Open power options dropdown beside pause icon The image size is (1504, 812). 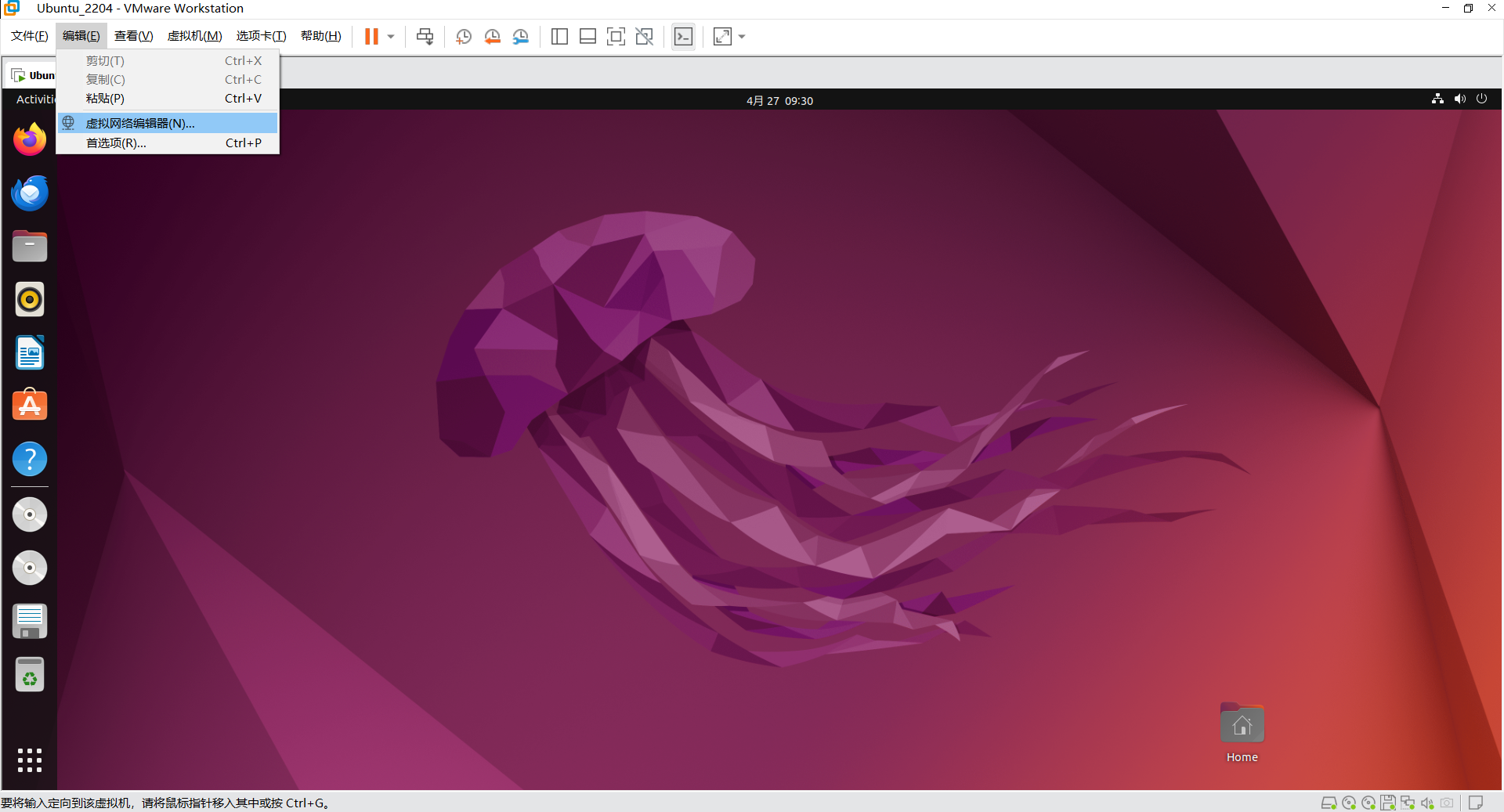[391, 37]
